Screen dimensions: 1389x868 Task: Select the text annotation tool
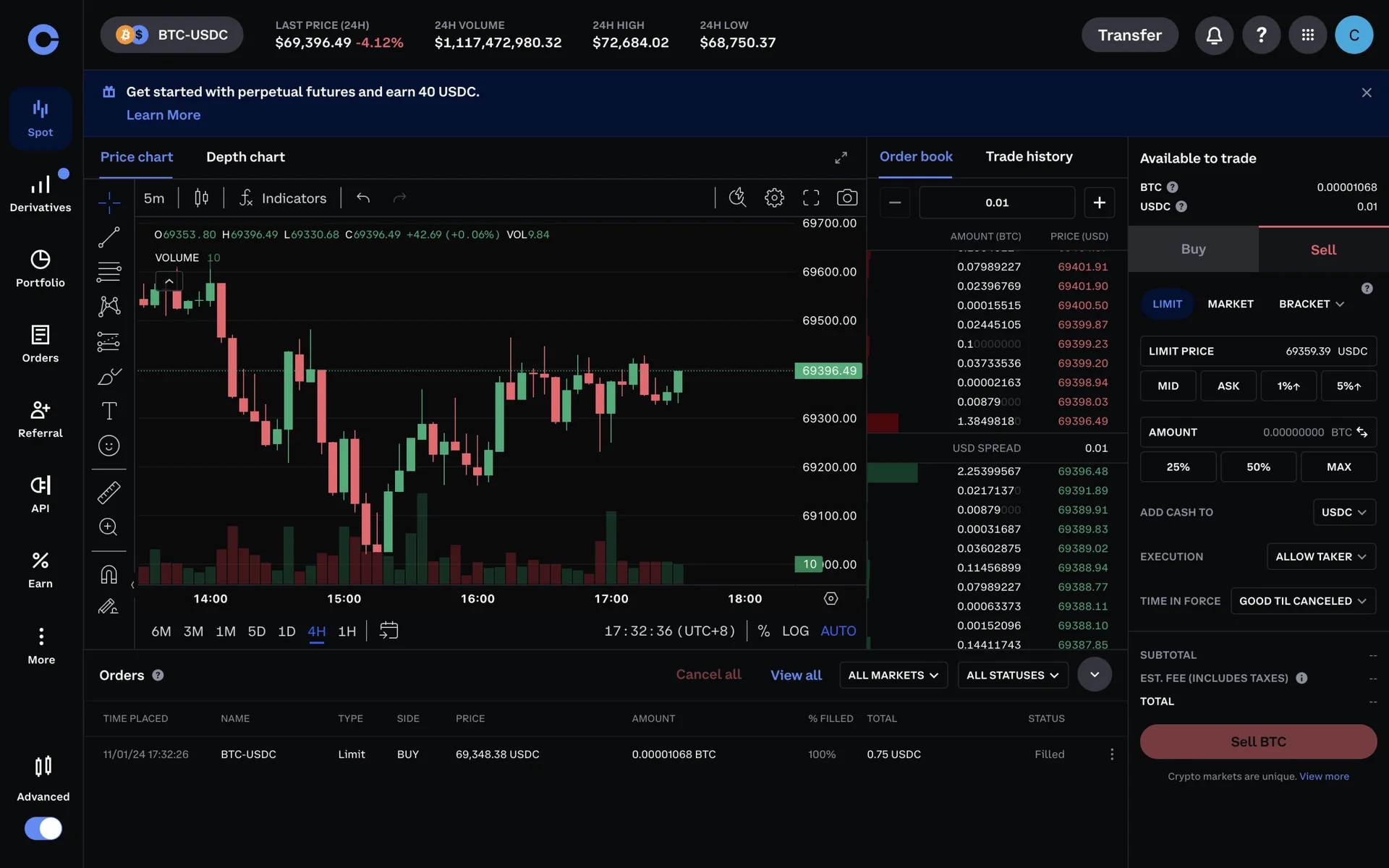[x=109, y=411]
